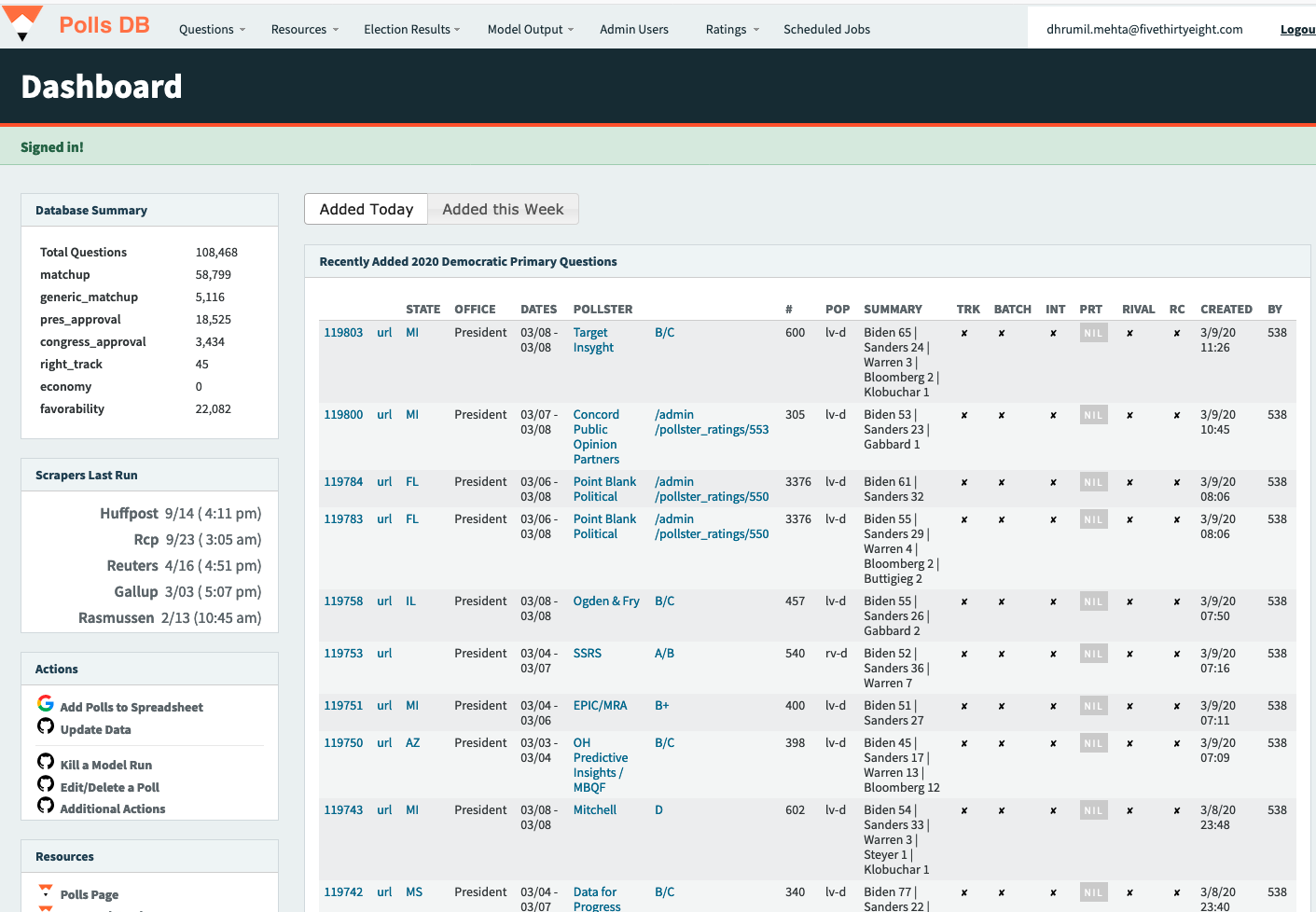Click Add Polls to Spreadsheet action
The height and width of the screenshot is (912, 1316).
(x=132, y=708)
